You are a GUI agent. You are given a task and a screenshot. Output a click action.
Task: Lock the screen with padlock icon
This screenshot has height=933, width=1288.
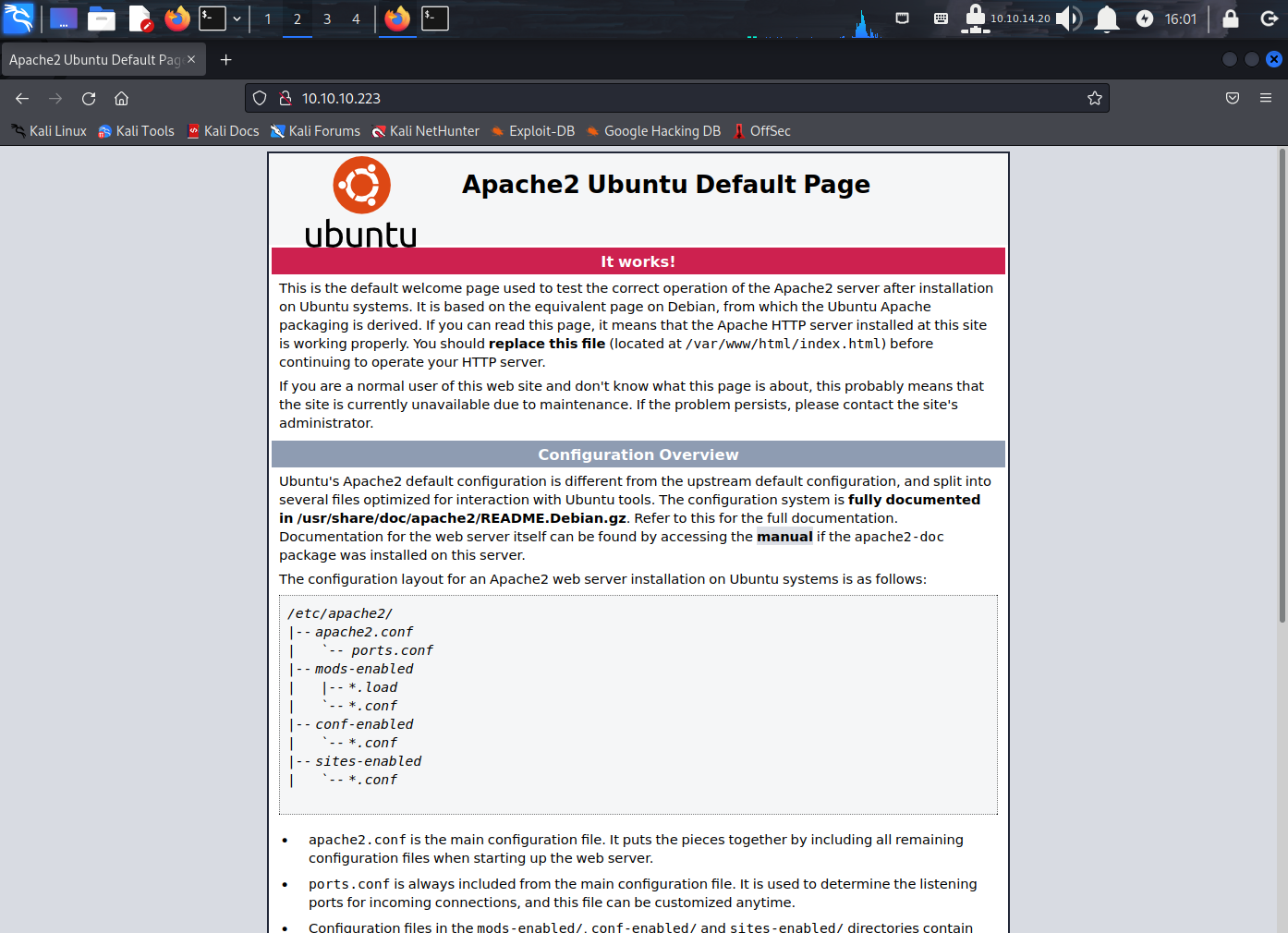pos(1231,18)
